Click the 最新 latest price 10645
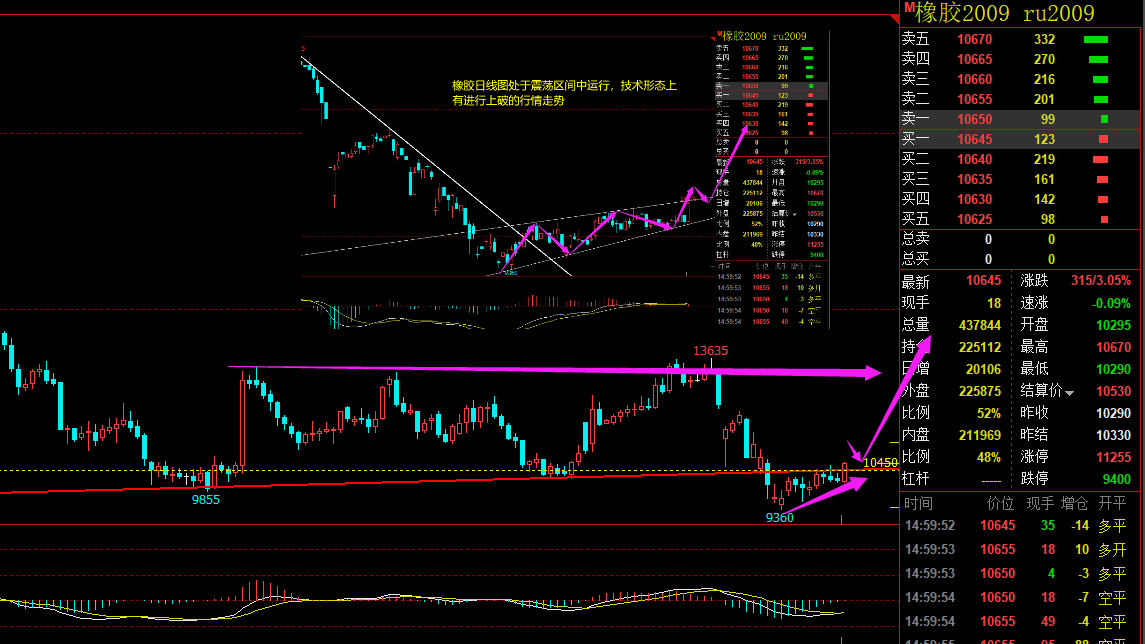1145x644 pixels. point(983,280)
